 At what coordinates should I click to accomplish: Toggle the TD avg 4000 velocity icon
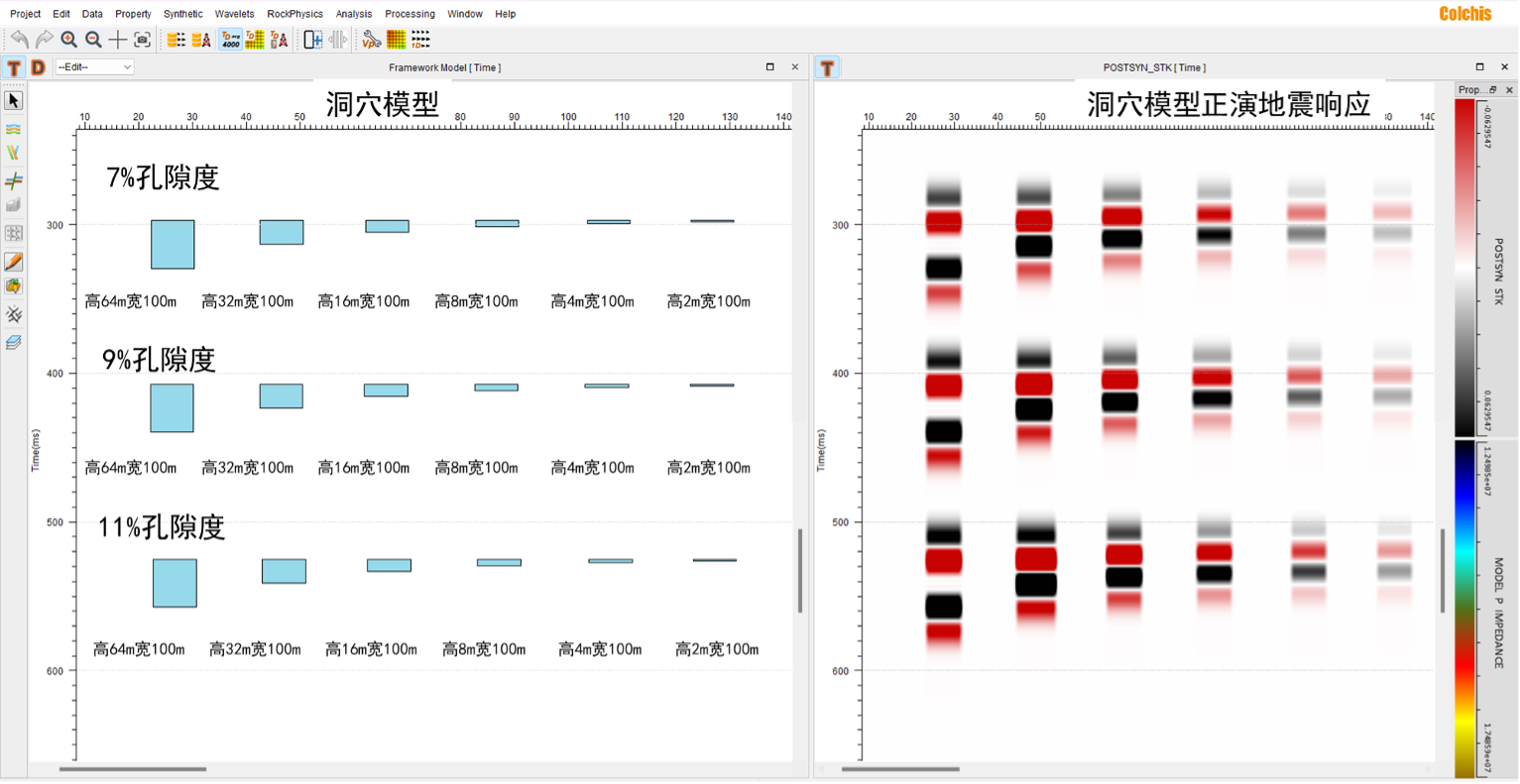click(230, 40)
